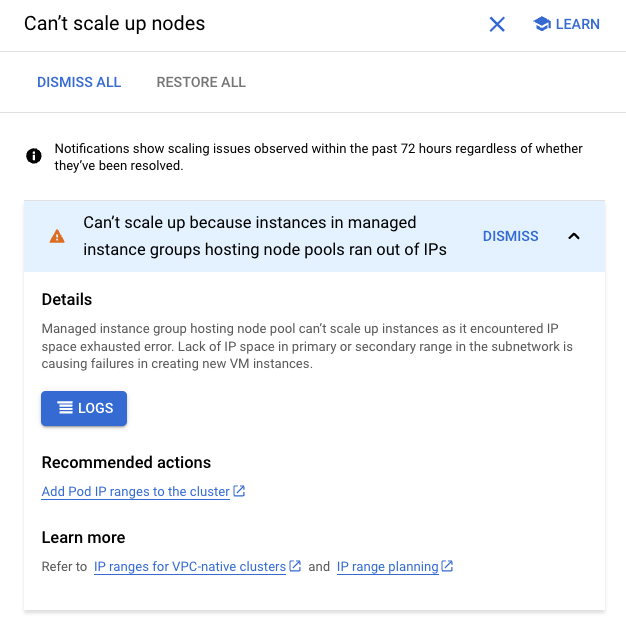The width and height of the screenshot is (626, 621).
Task: Dismiss the ran out of IPs warning
Action: click(510, 236)
